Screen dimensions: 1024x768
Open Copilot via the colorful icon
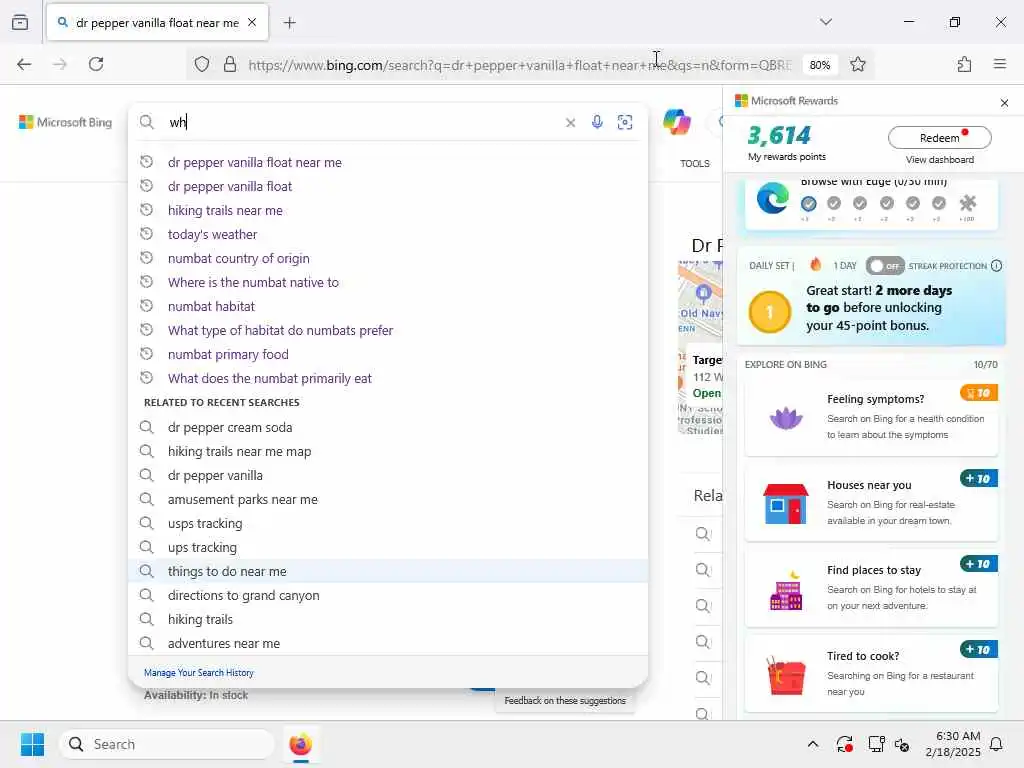[677, 122]
